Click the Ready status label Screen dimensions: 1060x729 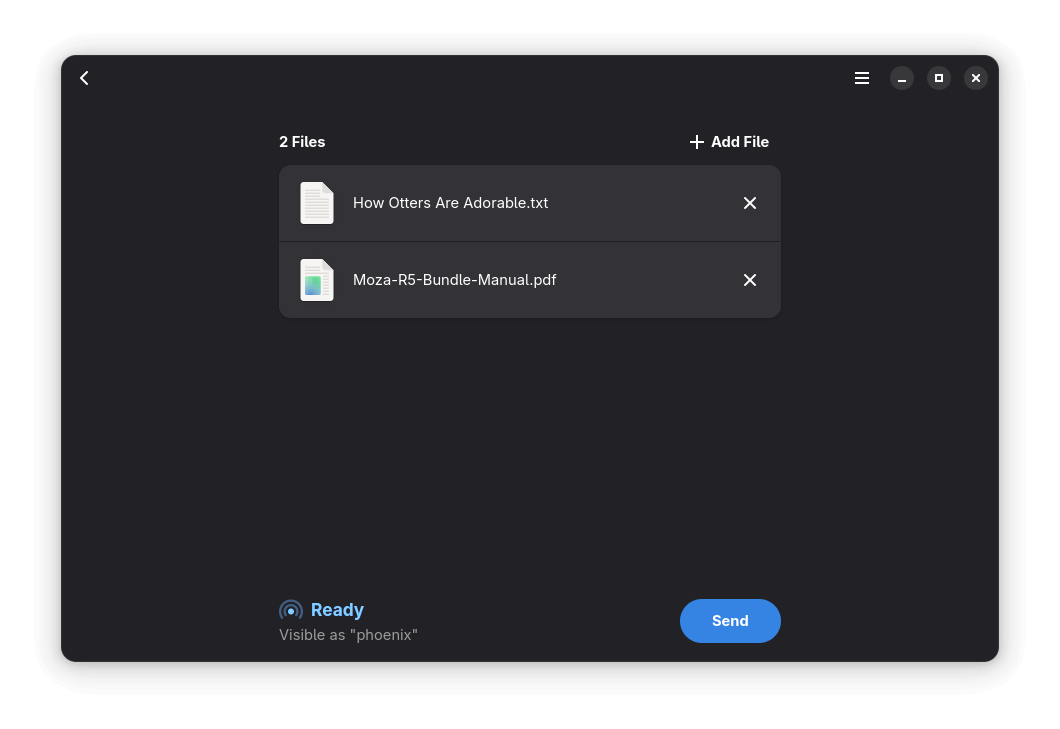tap(337, 609)
